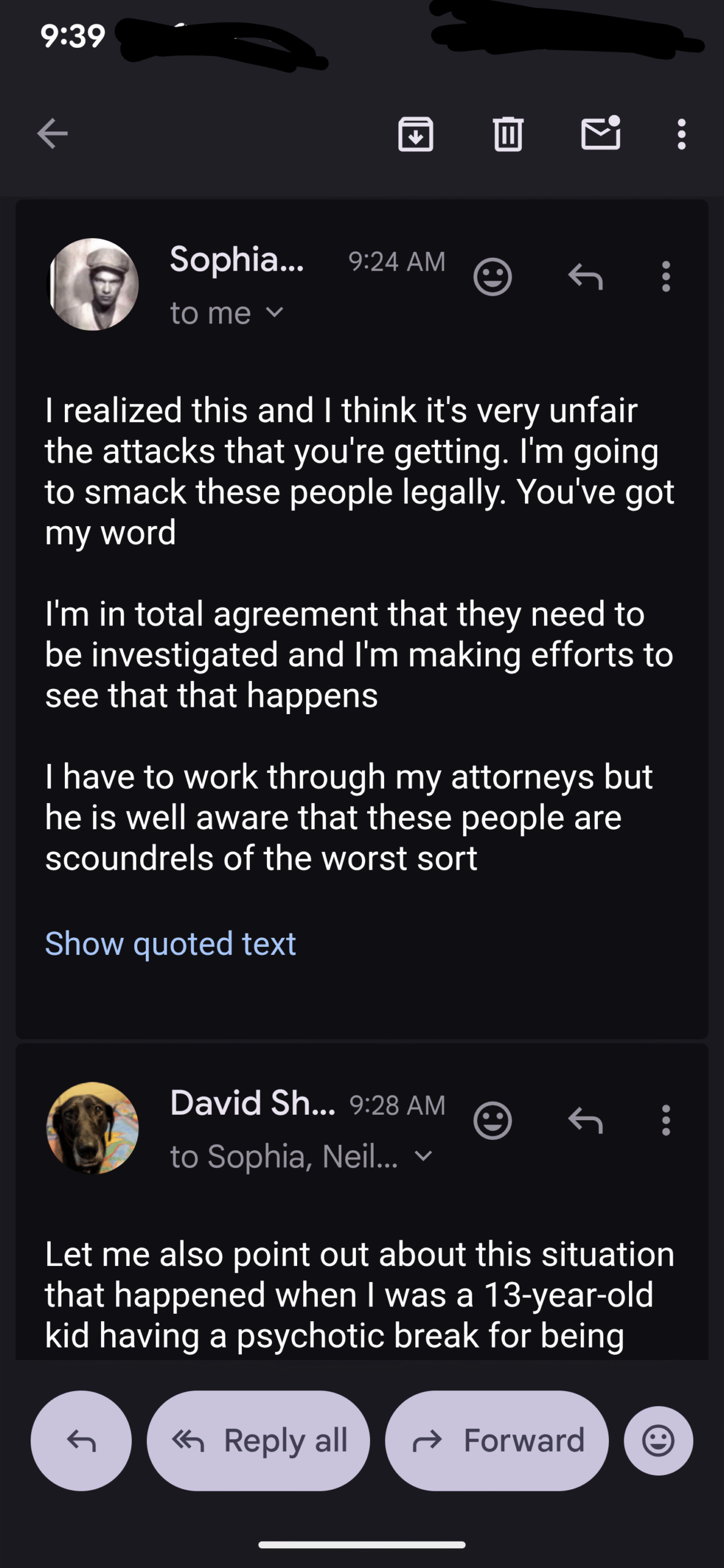Mark the email as unread
Screen dimensions: 724x1568
pos(600,134)
